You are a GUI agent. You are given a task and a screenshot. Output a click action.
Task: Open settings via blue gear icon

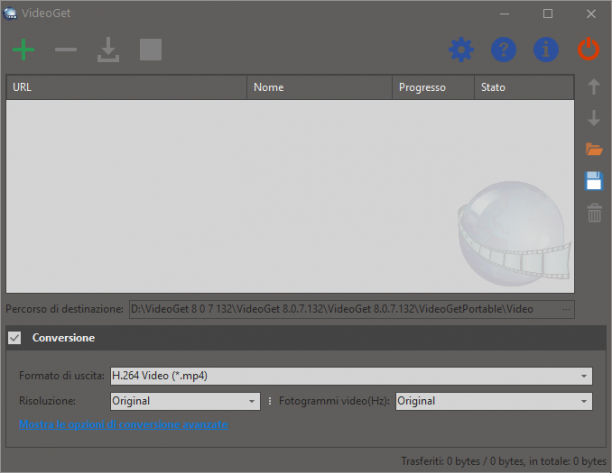pyautogui.click(x=461, y=50)
